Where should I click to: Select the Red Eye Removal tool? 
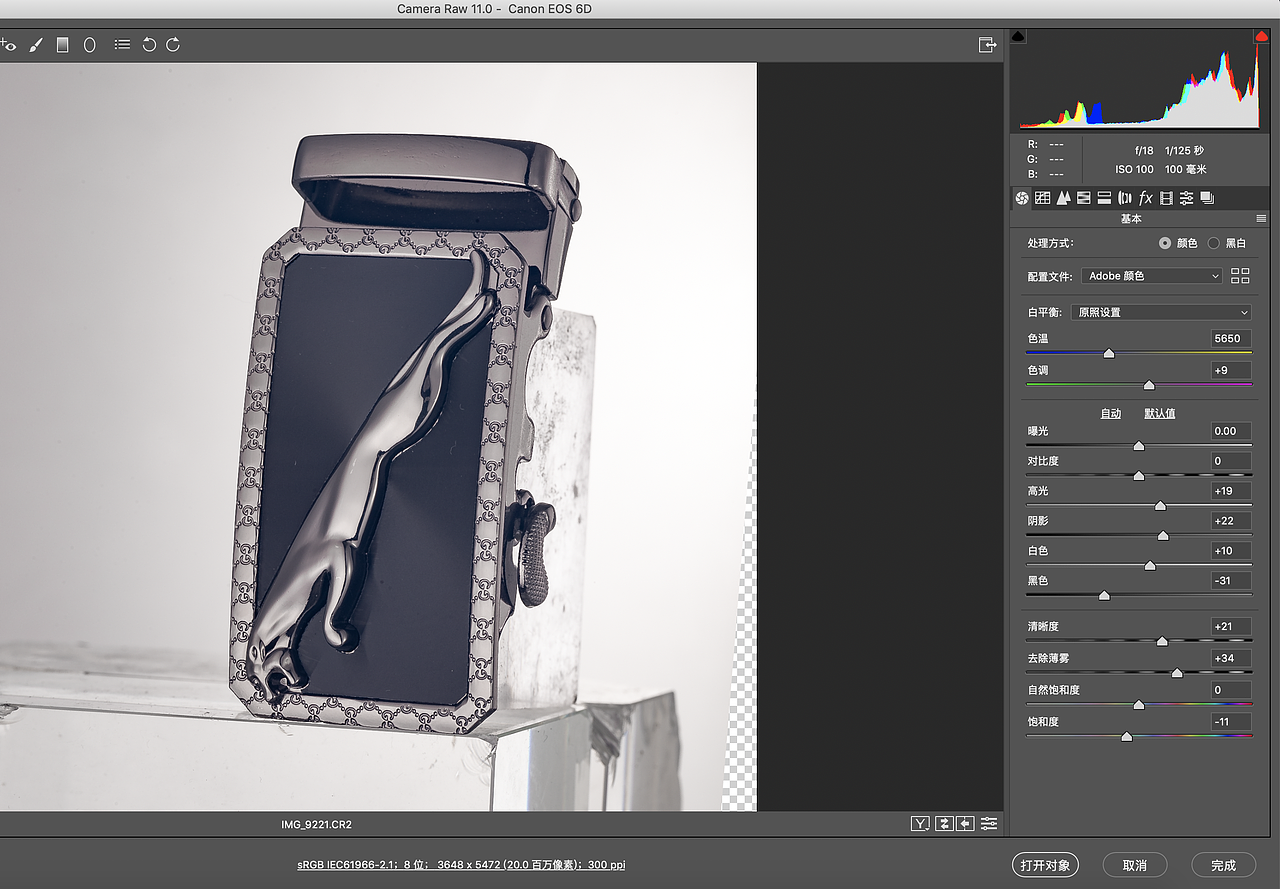(8, 45)
